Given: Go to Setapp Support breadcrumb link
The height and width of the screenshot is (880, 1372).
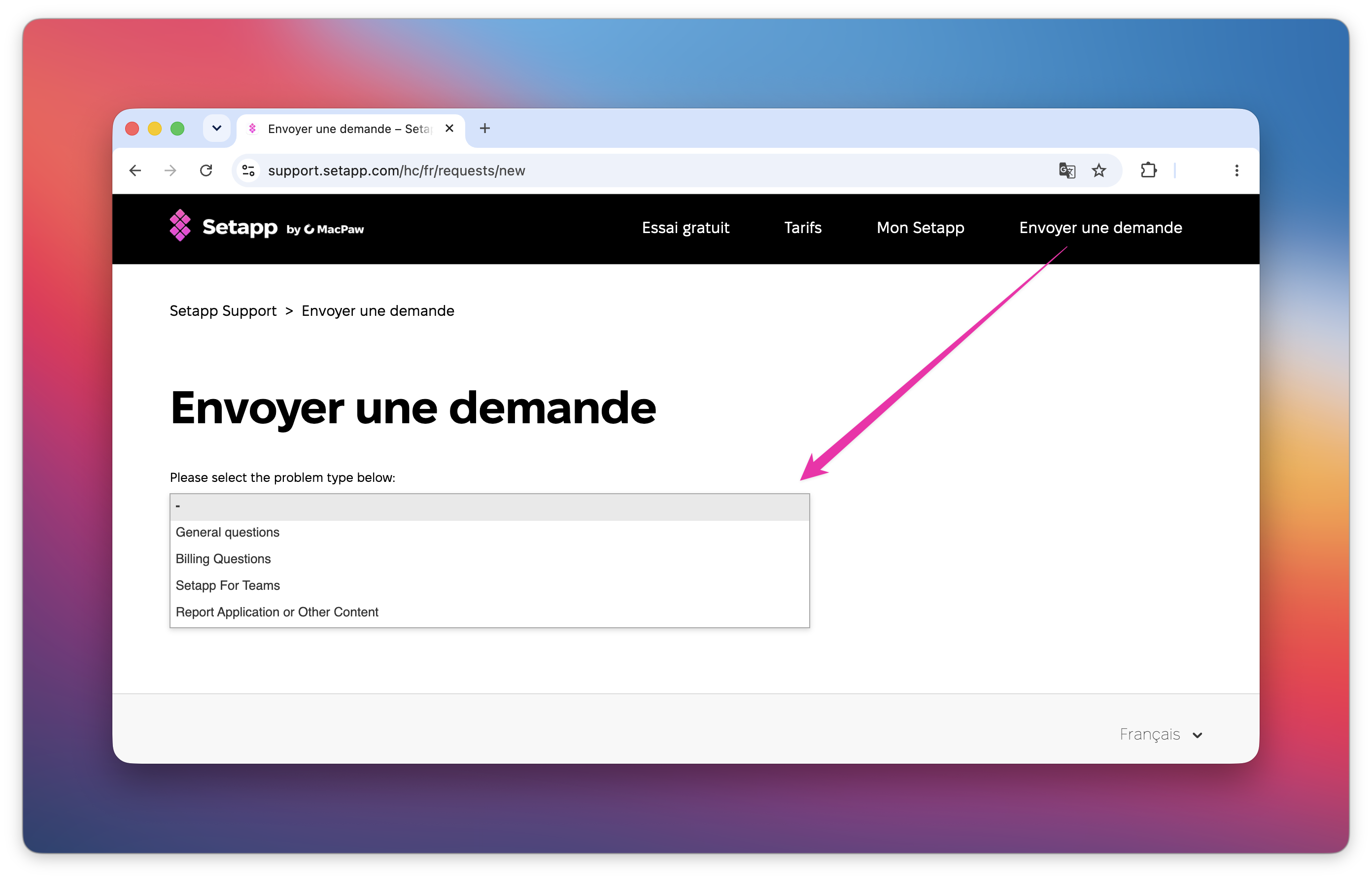Looking at the screenshot, I should point(223,311).
